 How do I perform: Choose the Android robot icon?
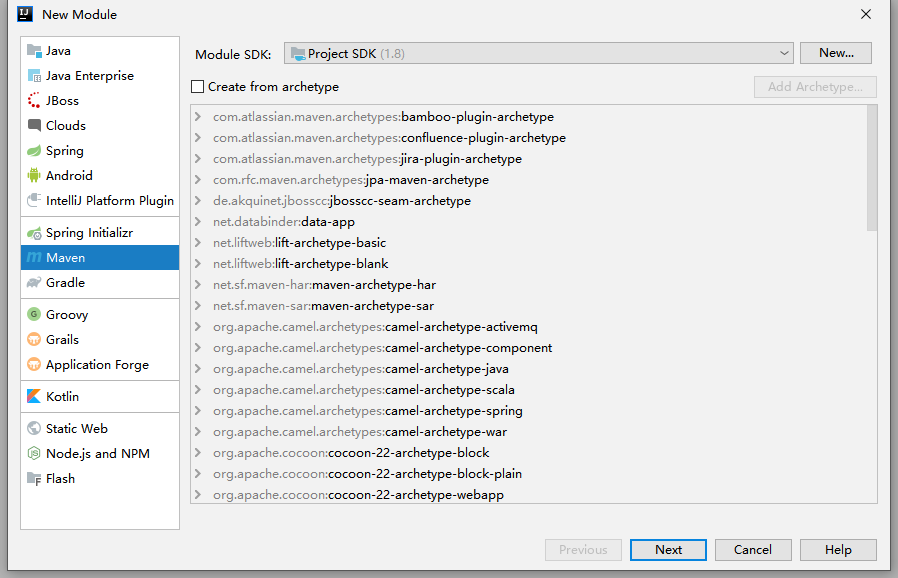point(34,175)
